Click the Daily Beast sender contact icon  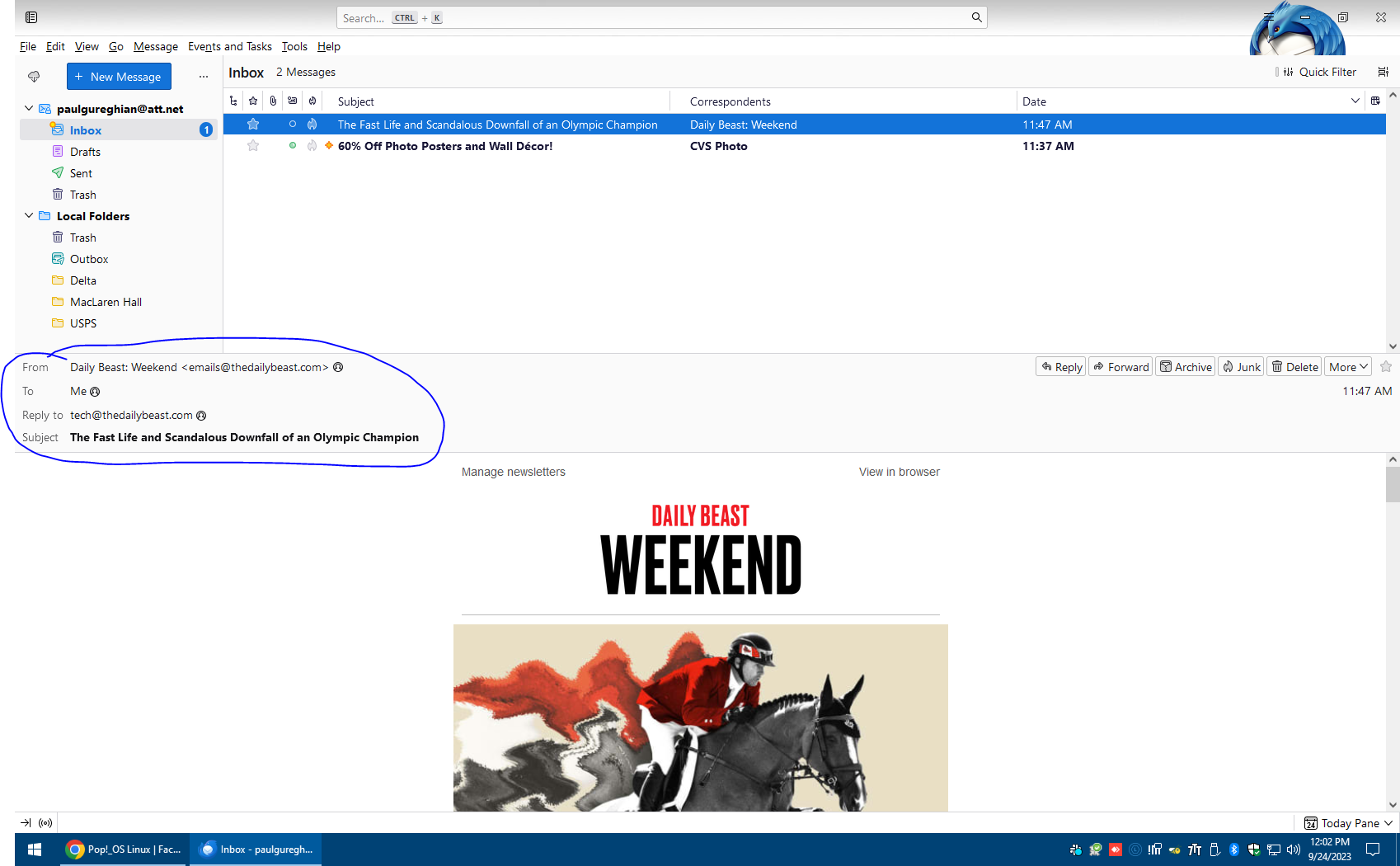pyautogui.click(x=338, y=368)
